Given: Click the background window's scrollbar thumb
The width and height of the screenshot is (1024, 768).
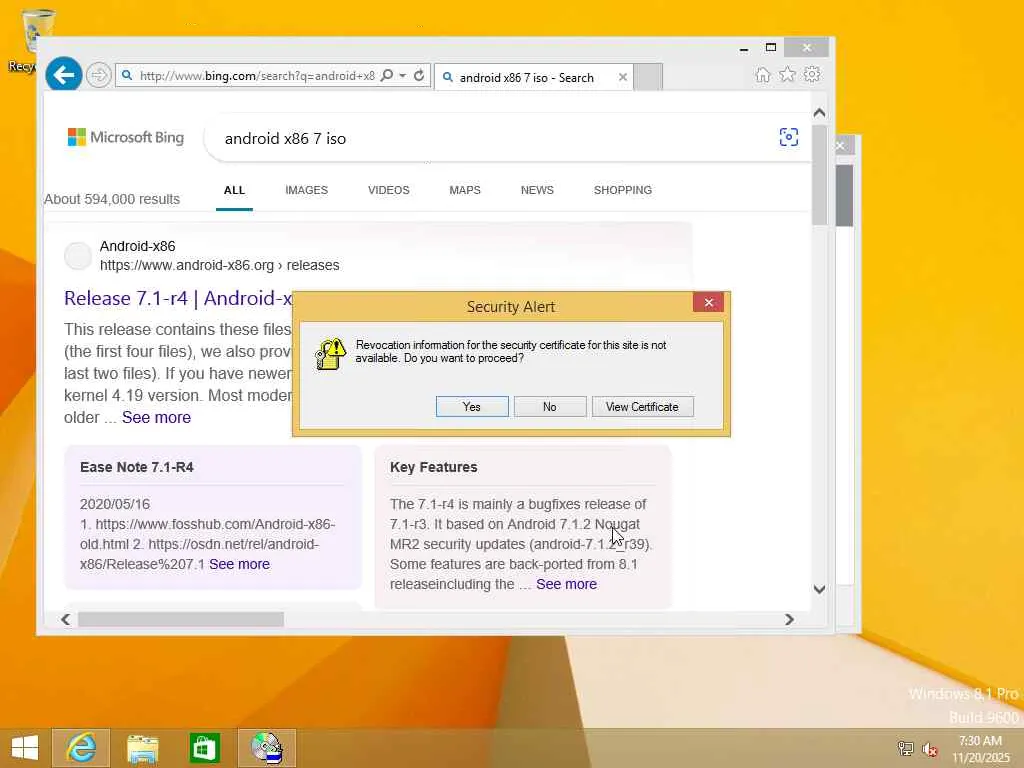Looking at the screenshot, I should (844, 195).
